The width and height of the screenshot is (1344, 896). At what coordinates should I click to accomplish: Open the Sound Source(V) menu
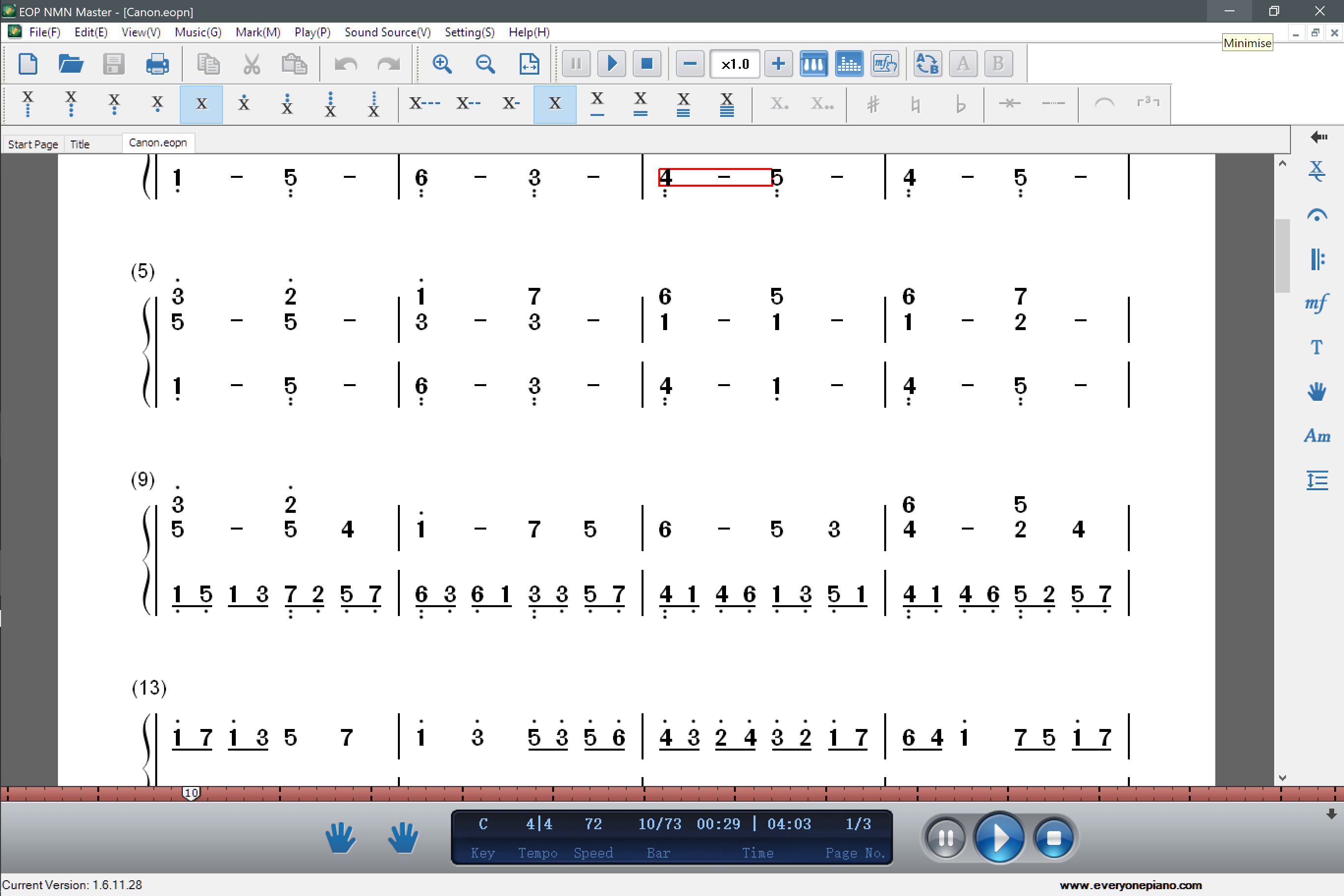click(388, 32)
